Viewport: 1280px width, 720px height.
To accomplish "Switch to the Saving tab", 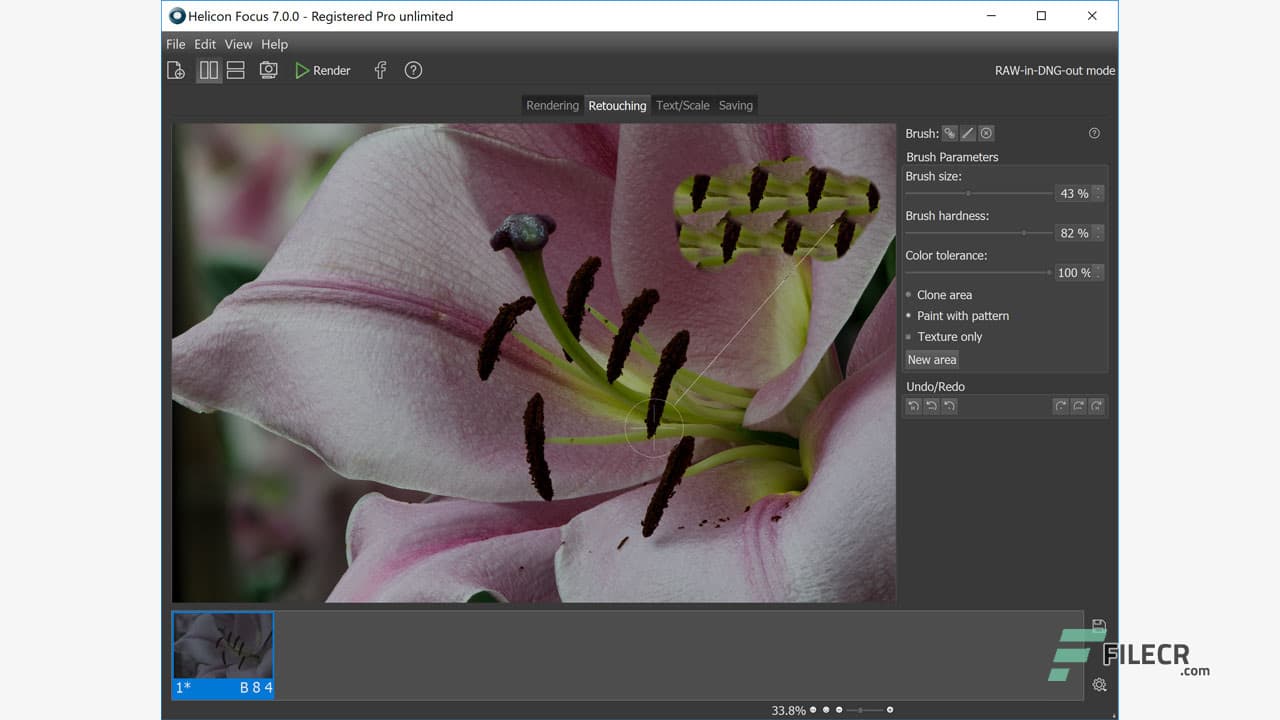I will [x=736, y=105].
